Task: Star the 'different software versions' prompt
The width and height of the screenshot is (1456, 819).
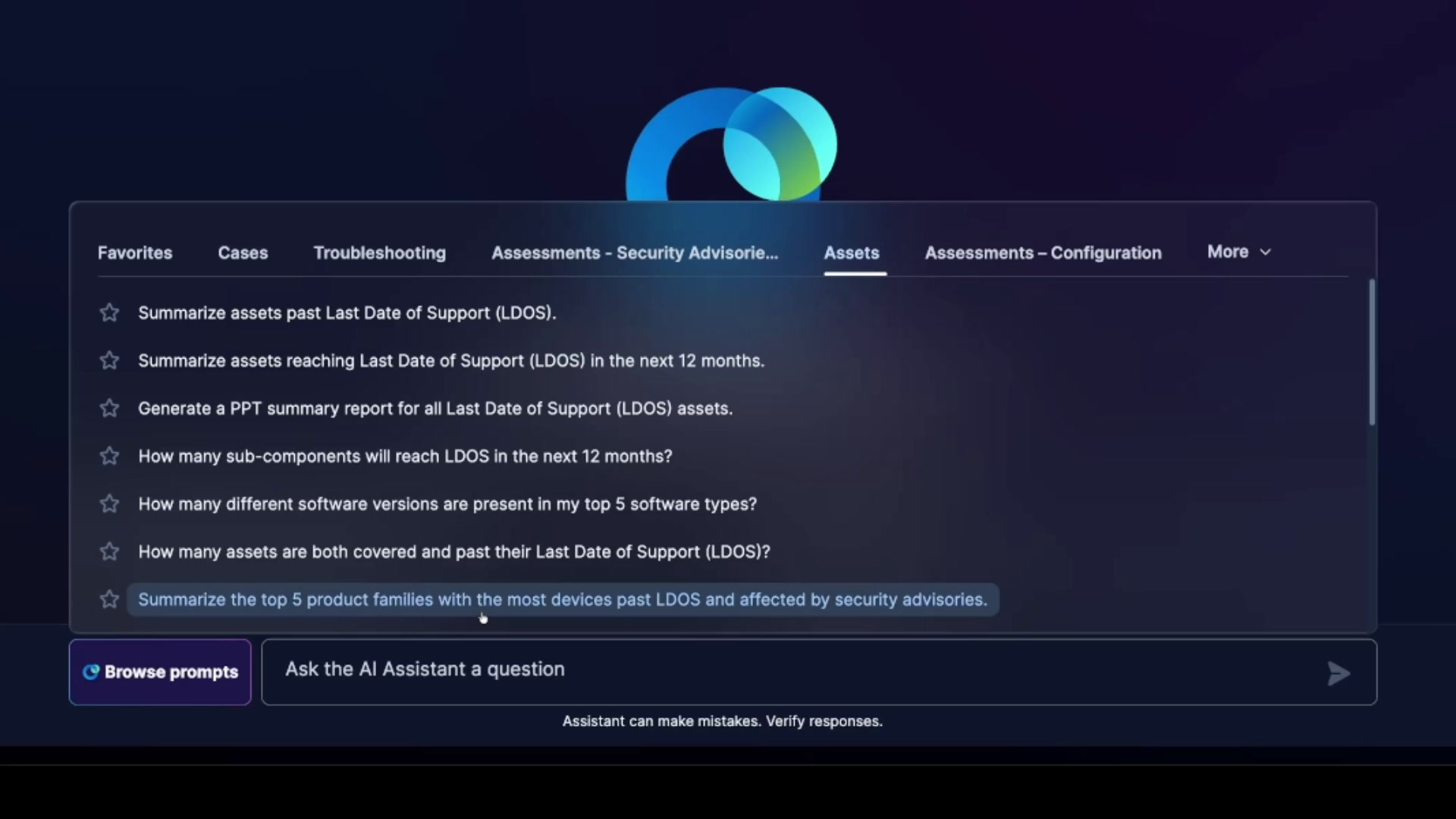Action: [x=109, y=504]
